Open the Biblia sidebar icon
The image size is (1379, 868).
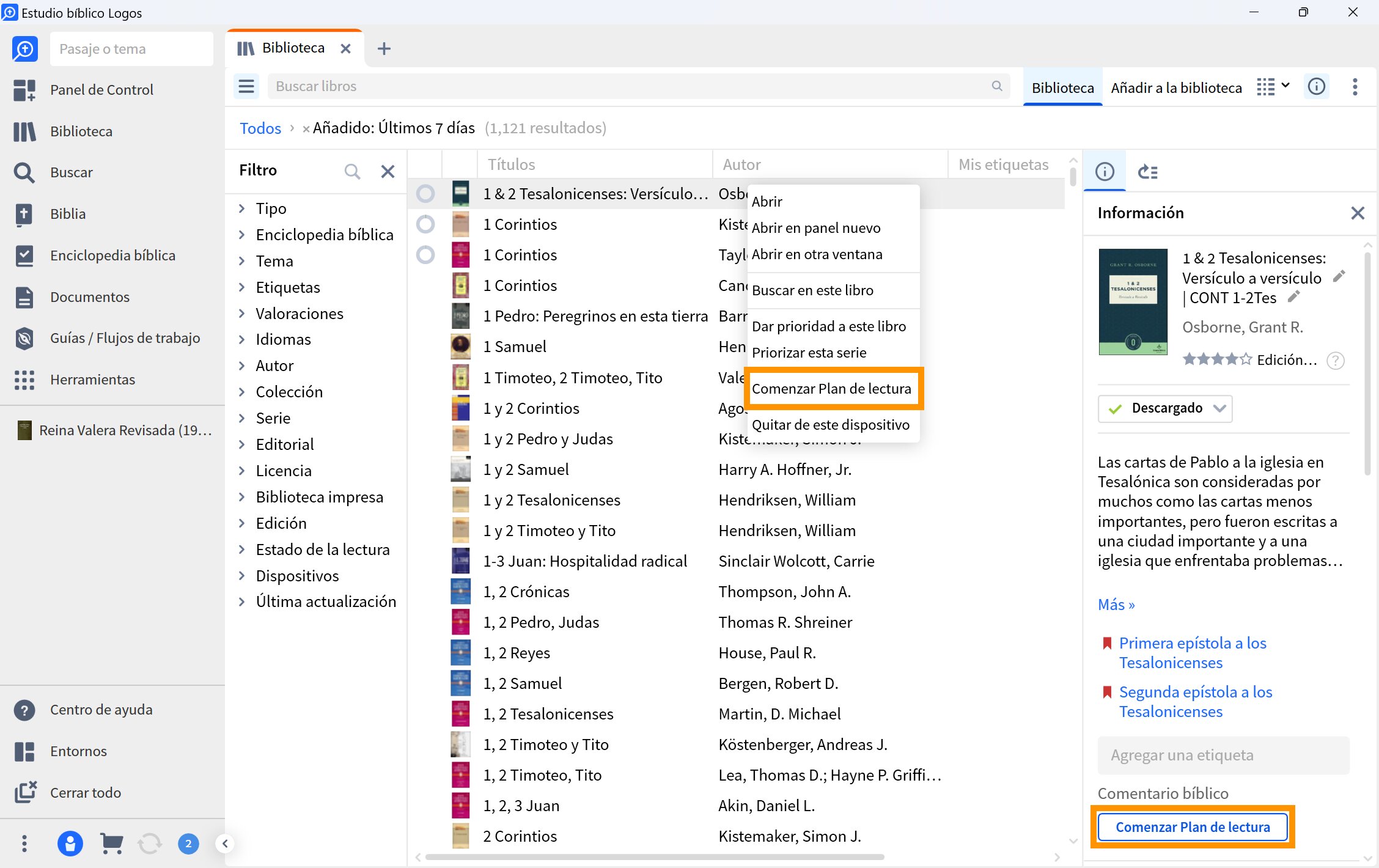[24, 214]
